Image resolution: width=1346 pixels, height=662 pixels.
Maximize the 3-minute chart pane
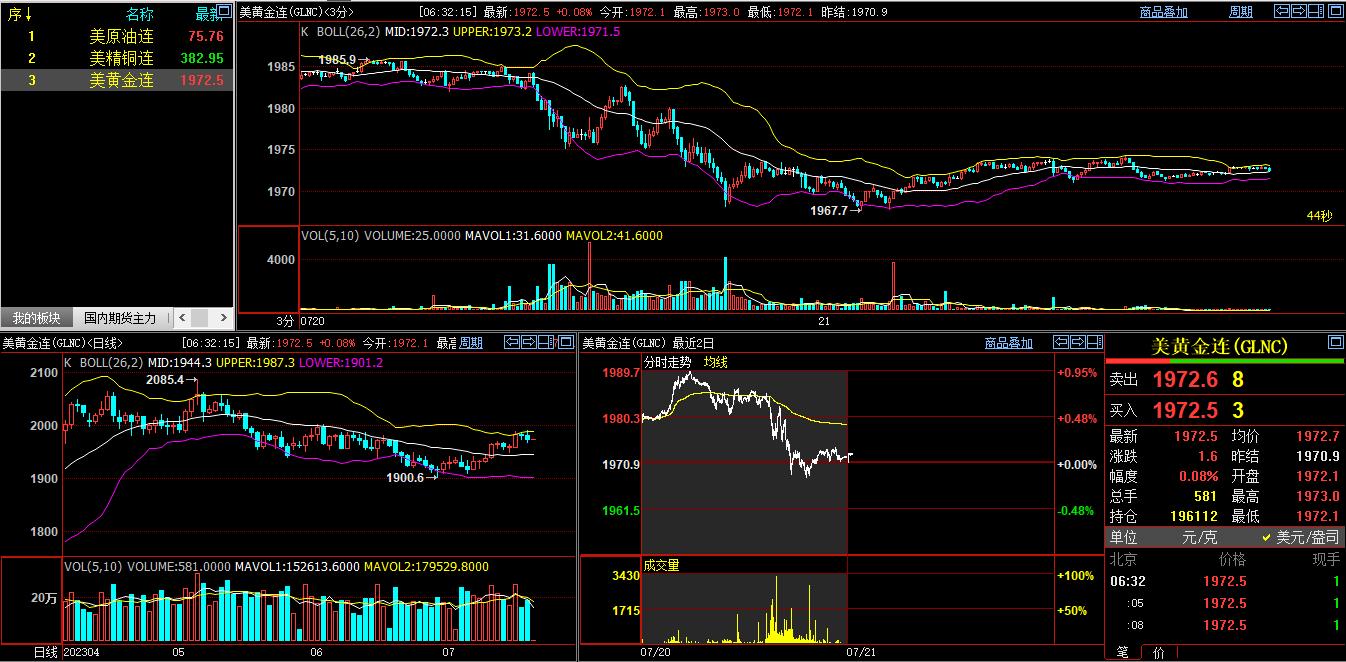pyautogui.click(x=1334, y=11)
